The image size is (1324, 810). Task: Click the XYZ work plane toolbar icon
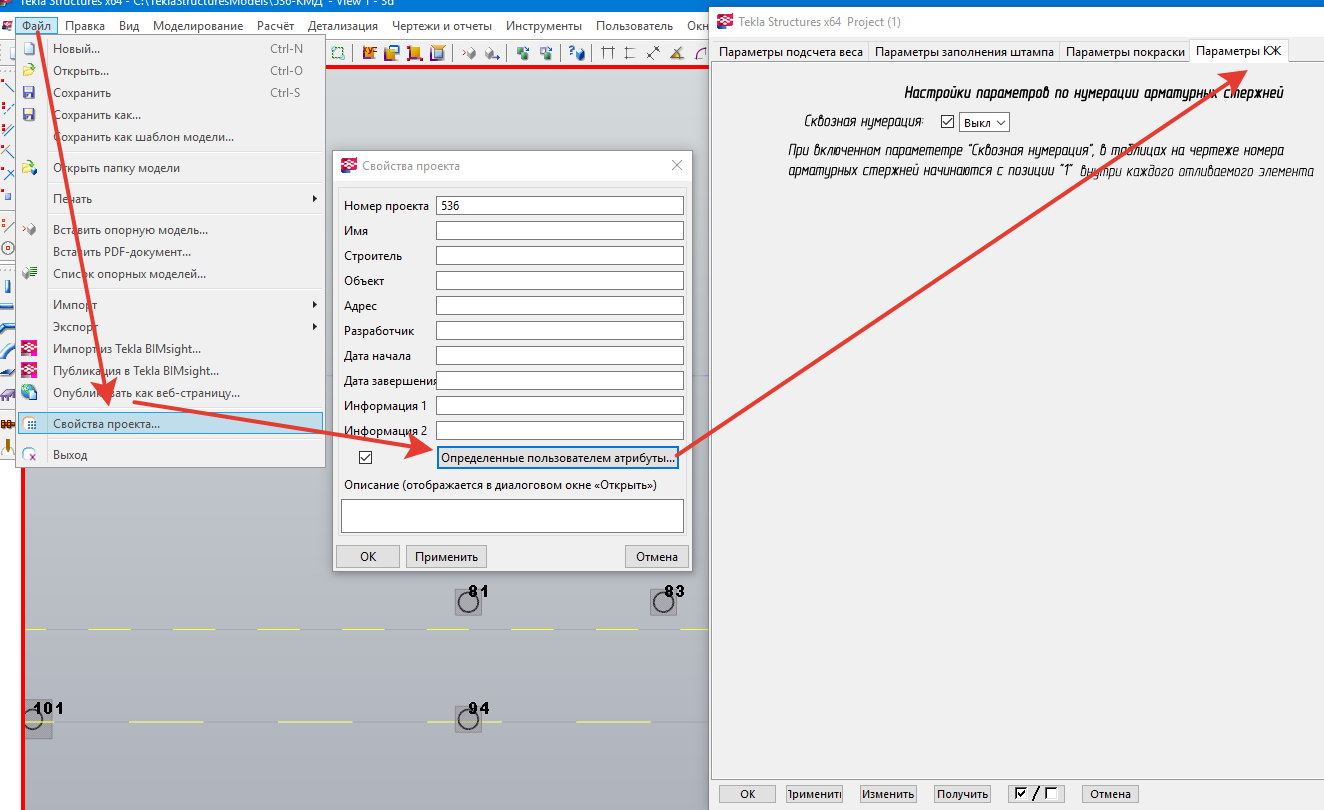[370, 53]
